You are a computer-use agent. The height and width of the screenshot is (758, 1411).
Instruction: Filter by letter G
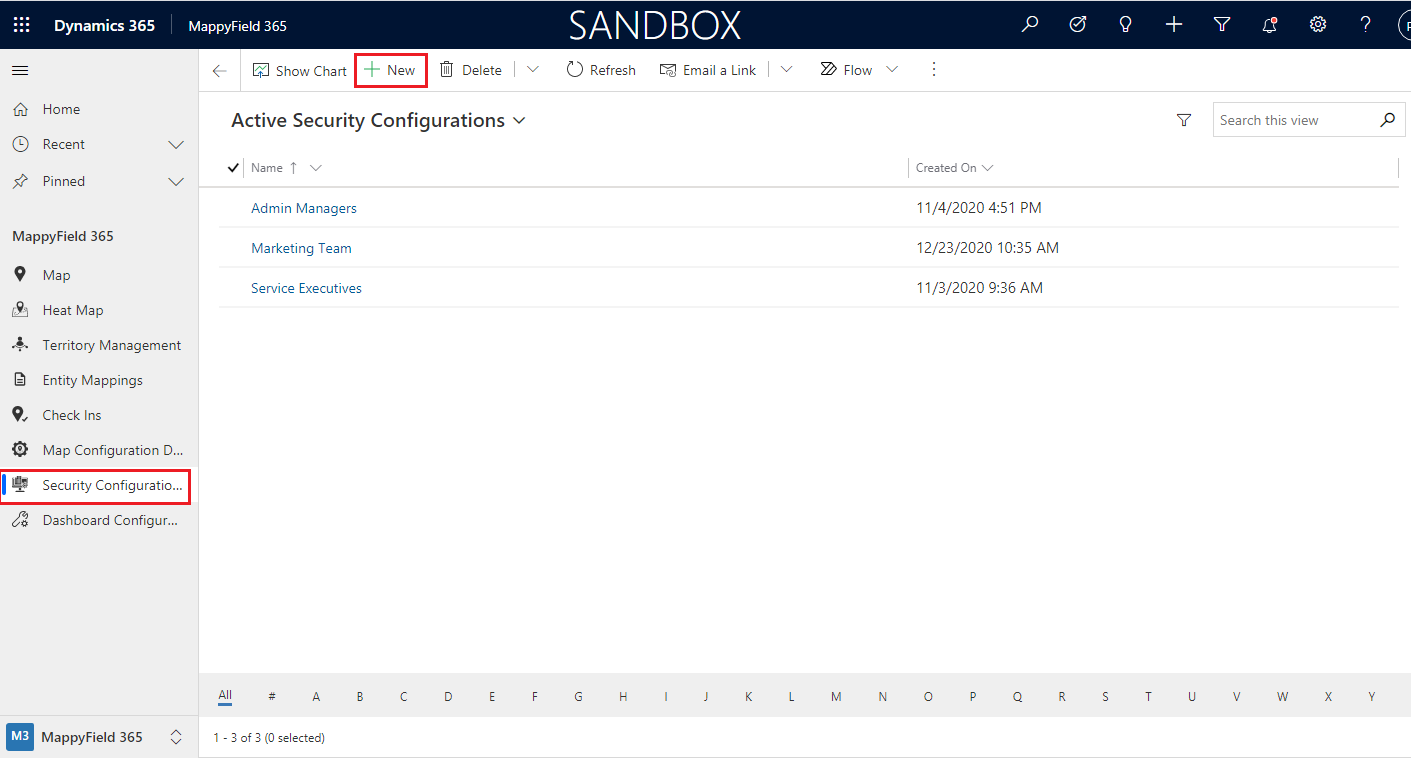(x=578, y=697)
